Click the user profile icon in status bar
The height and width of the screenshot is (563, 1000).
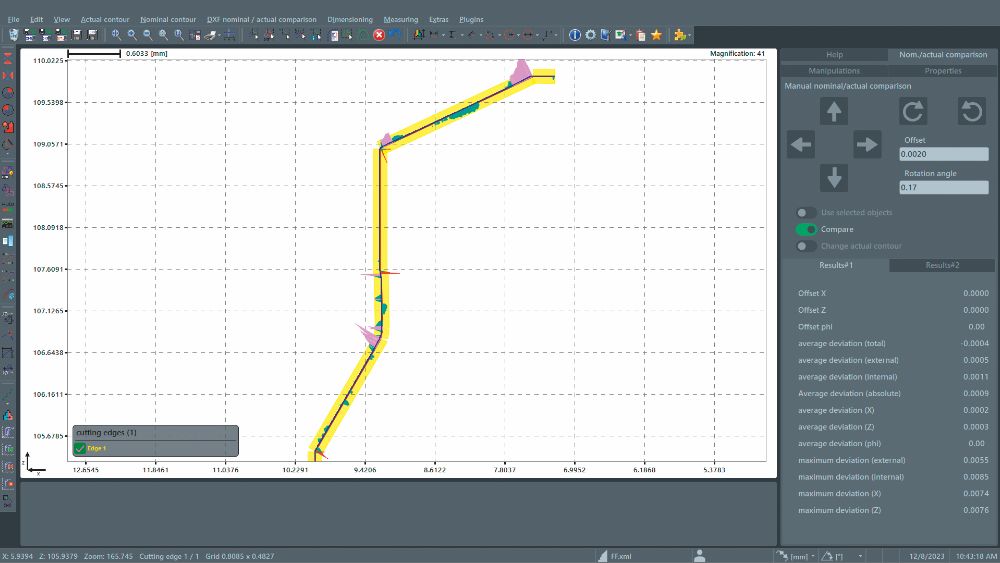coord(700,555)
